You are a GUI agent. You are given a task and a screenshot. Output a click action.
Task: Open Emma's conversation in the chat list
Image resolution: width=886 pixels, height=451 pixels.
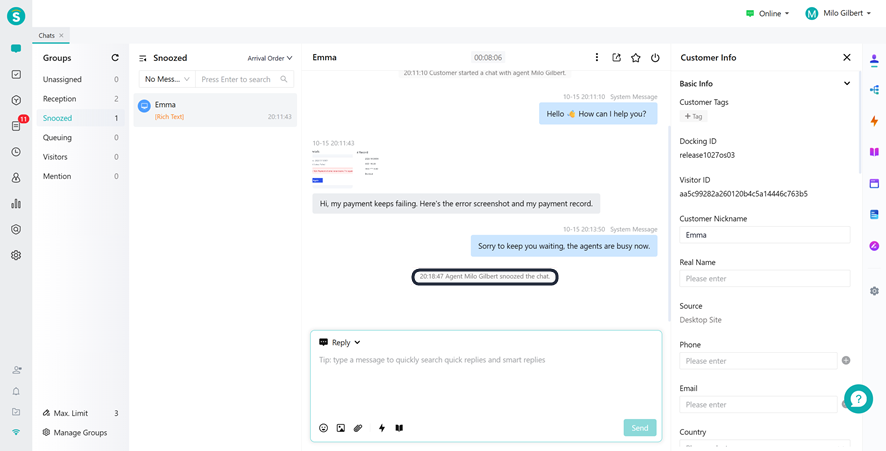coord(215,110)
